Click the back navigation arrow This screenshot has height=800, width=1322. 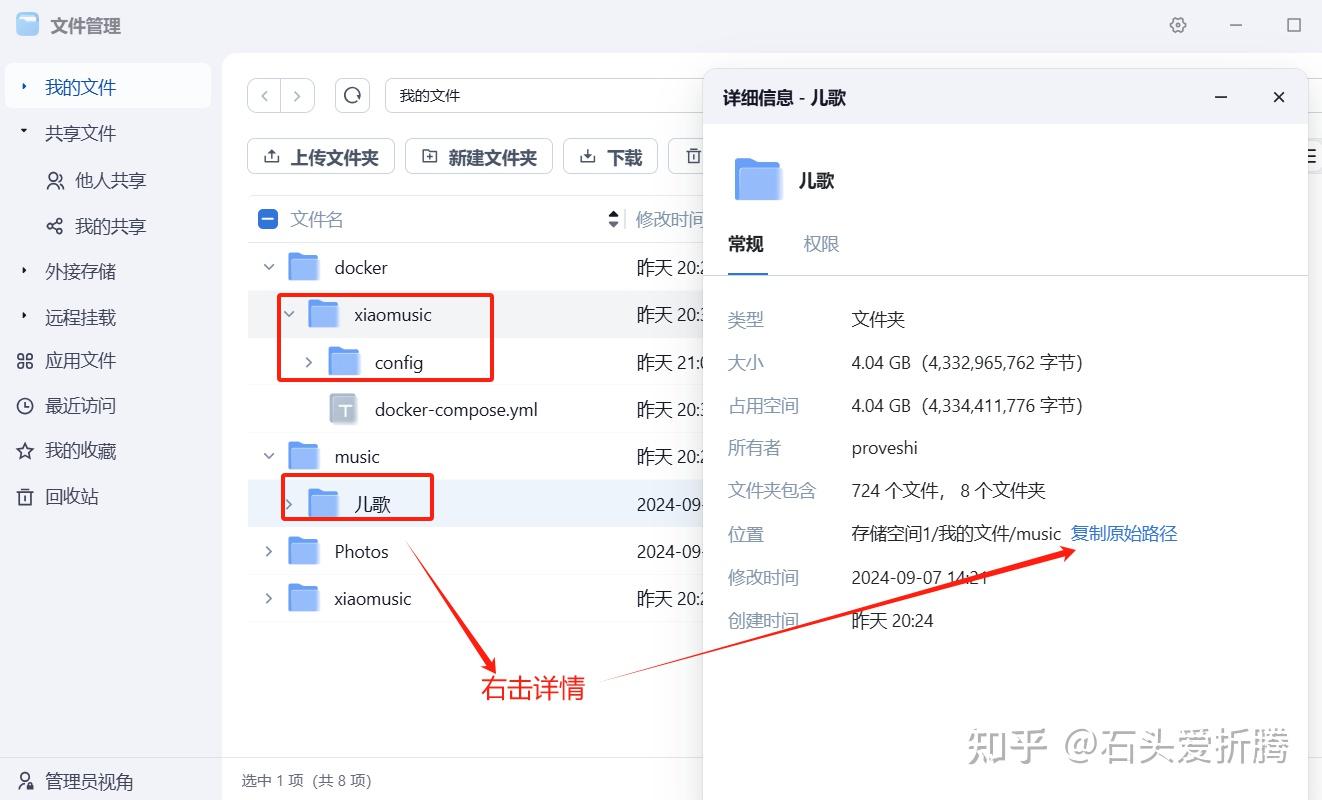point(264,95)
